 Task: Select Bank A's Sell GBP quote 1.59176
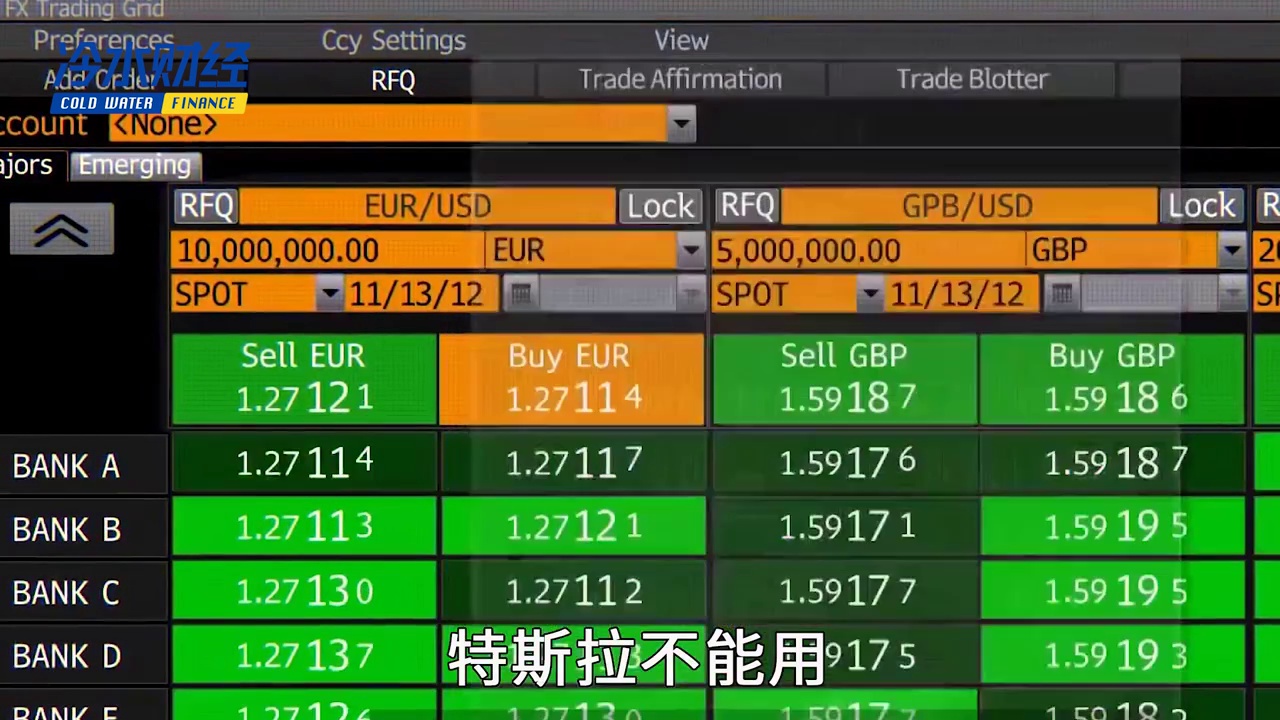tap(845, 463)
